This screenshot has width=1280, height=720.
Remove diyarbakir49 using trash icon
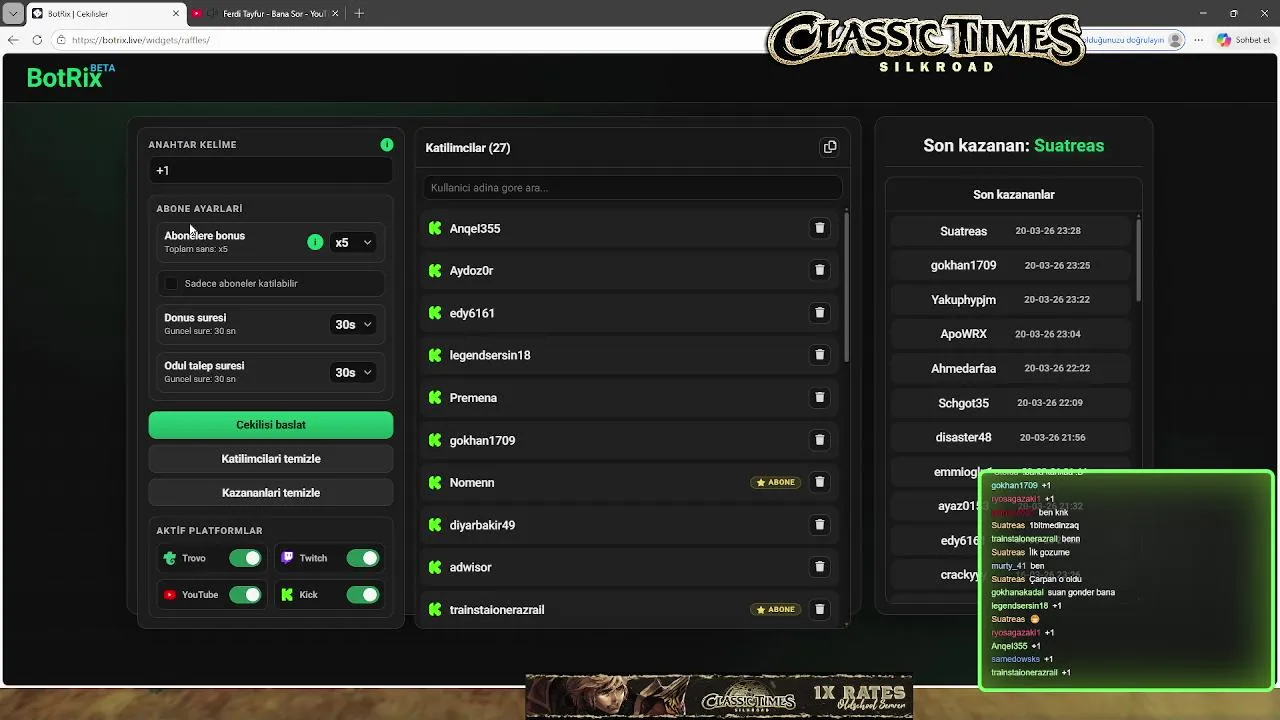point(819,524)
